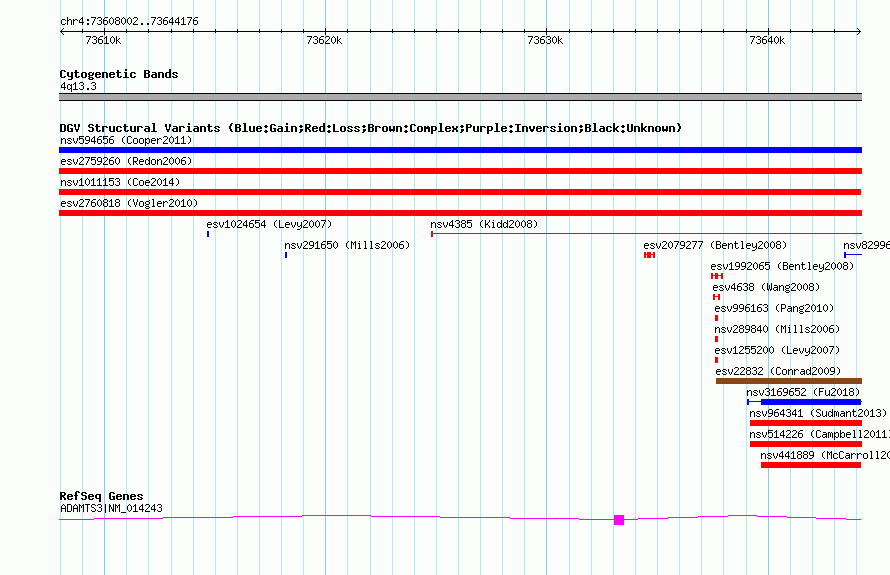The image size is (890, 575).
Task: Click the brown esv22832 Conrad2009 complex bar
Action: 789,381
